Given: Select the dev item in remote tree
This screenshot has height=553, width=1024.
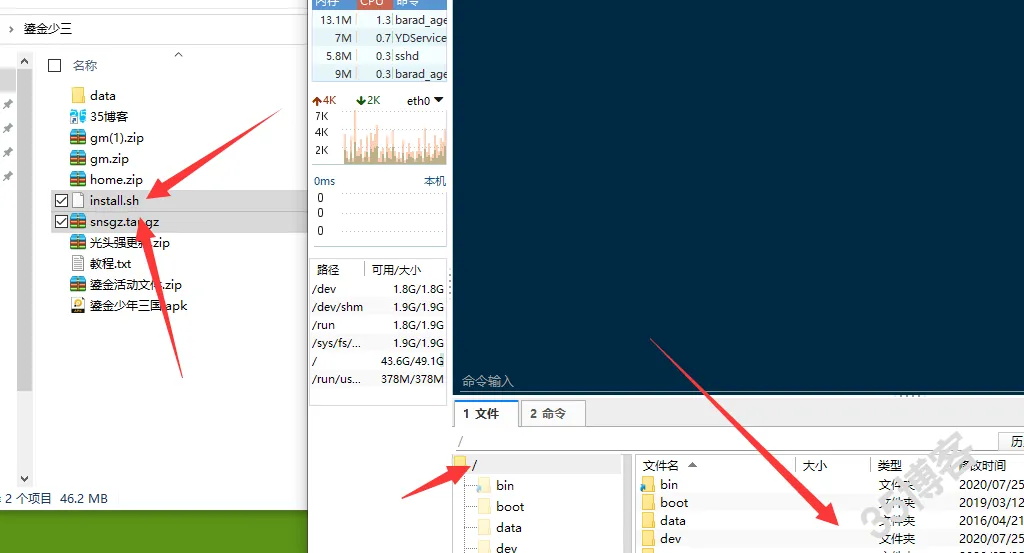Looking at the screenshot, I should pyautogui.click(x=507, y=547).
